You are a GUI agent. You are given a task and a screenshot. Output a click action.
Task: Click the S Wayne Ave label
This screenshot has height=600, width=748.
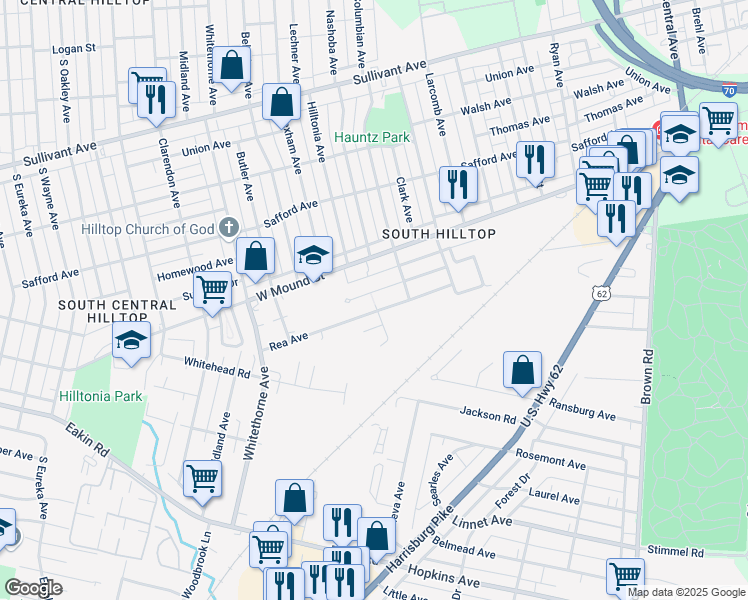(x=48, y=198)
